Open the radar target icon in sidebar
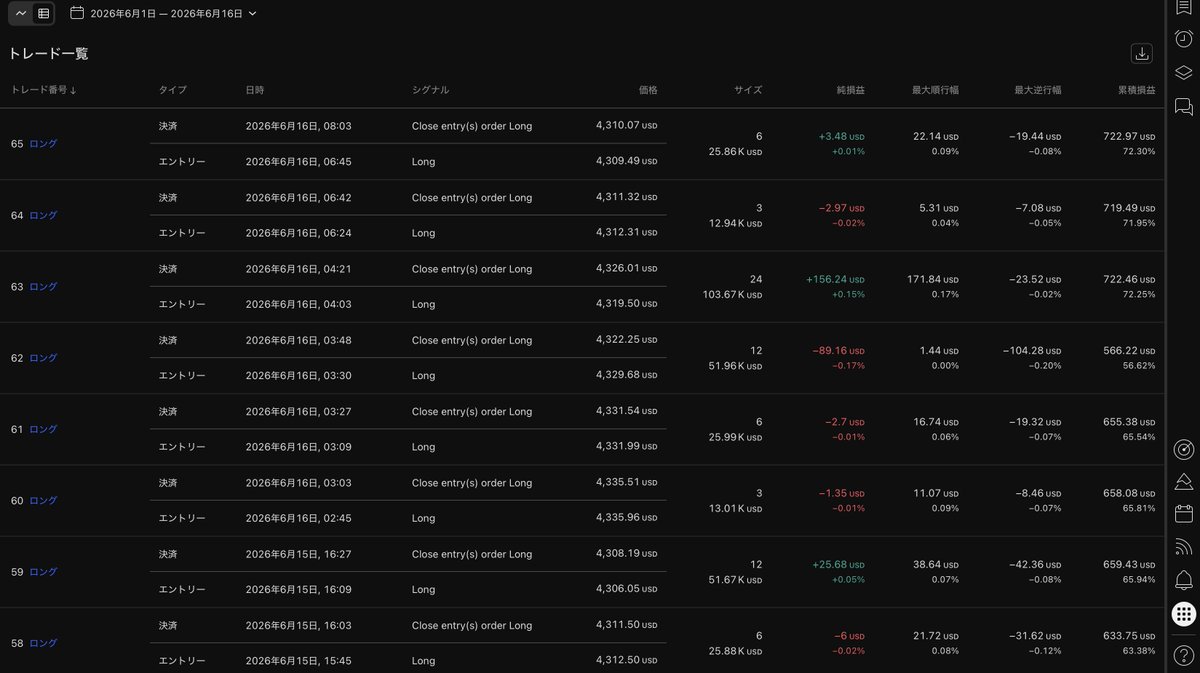The width and height of the screenshot is (1200, 673). (1183, 449)
